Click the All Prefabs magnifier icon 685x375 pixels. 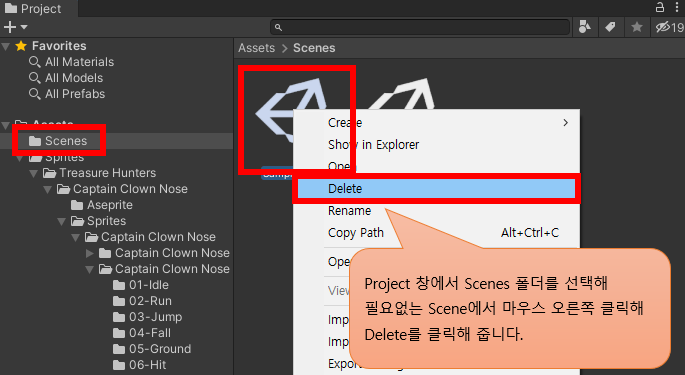point(35,94)
